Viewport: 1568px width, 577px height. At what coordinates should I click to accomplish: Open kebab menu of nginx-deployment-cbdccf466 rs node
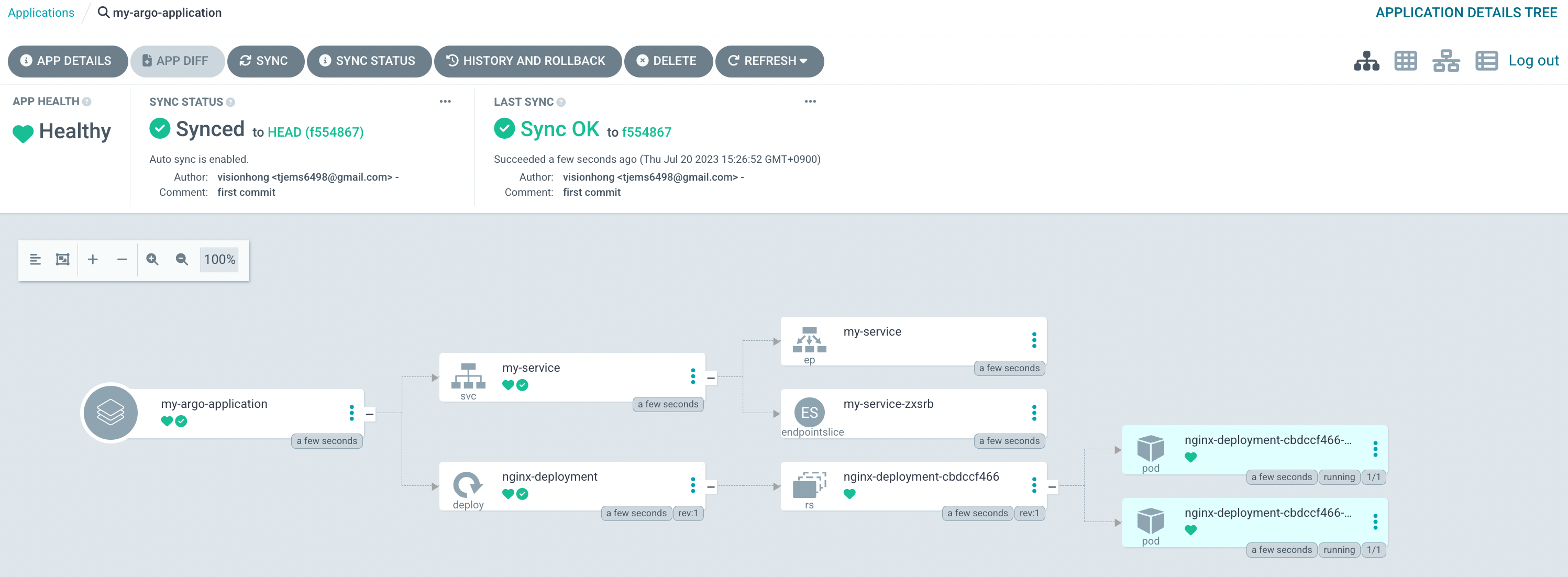1034,485
